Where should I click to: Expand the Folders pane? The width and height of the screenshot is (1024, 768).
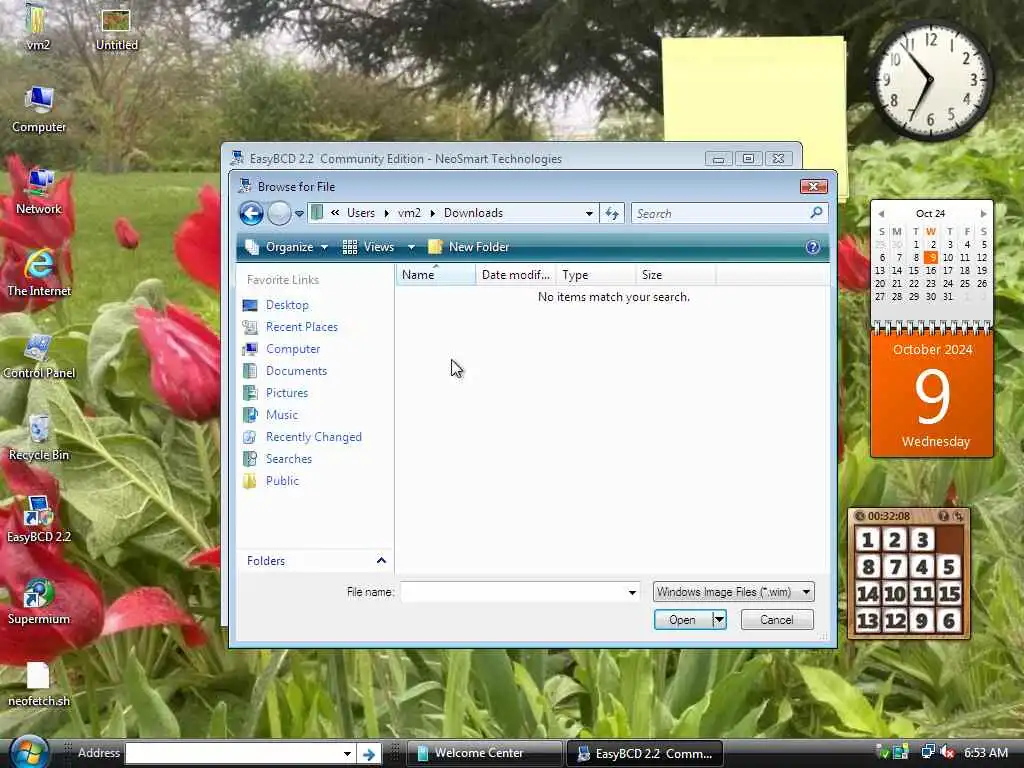point(316,560)
